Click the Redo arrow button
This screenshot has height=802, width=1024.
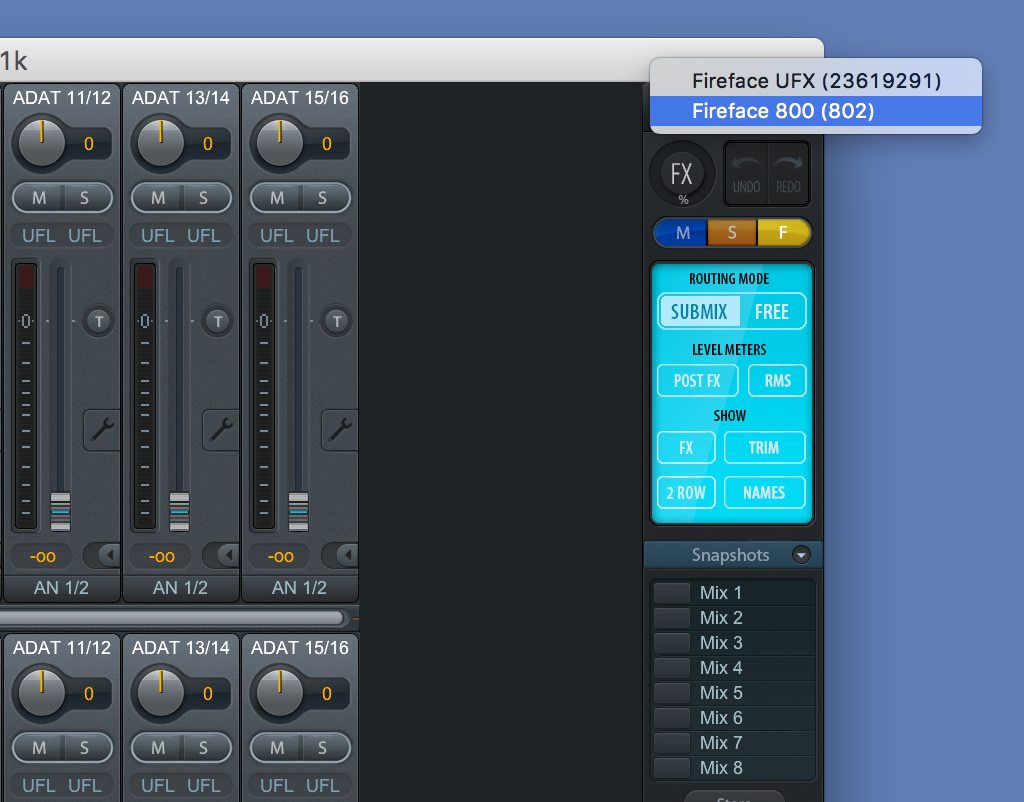(789, 174)
